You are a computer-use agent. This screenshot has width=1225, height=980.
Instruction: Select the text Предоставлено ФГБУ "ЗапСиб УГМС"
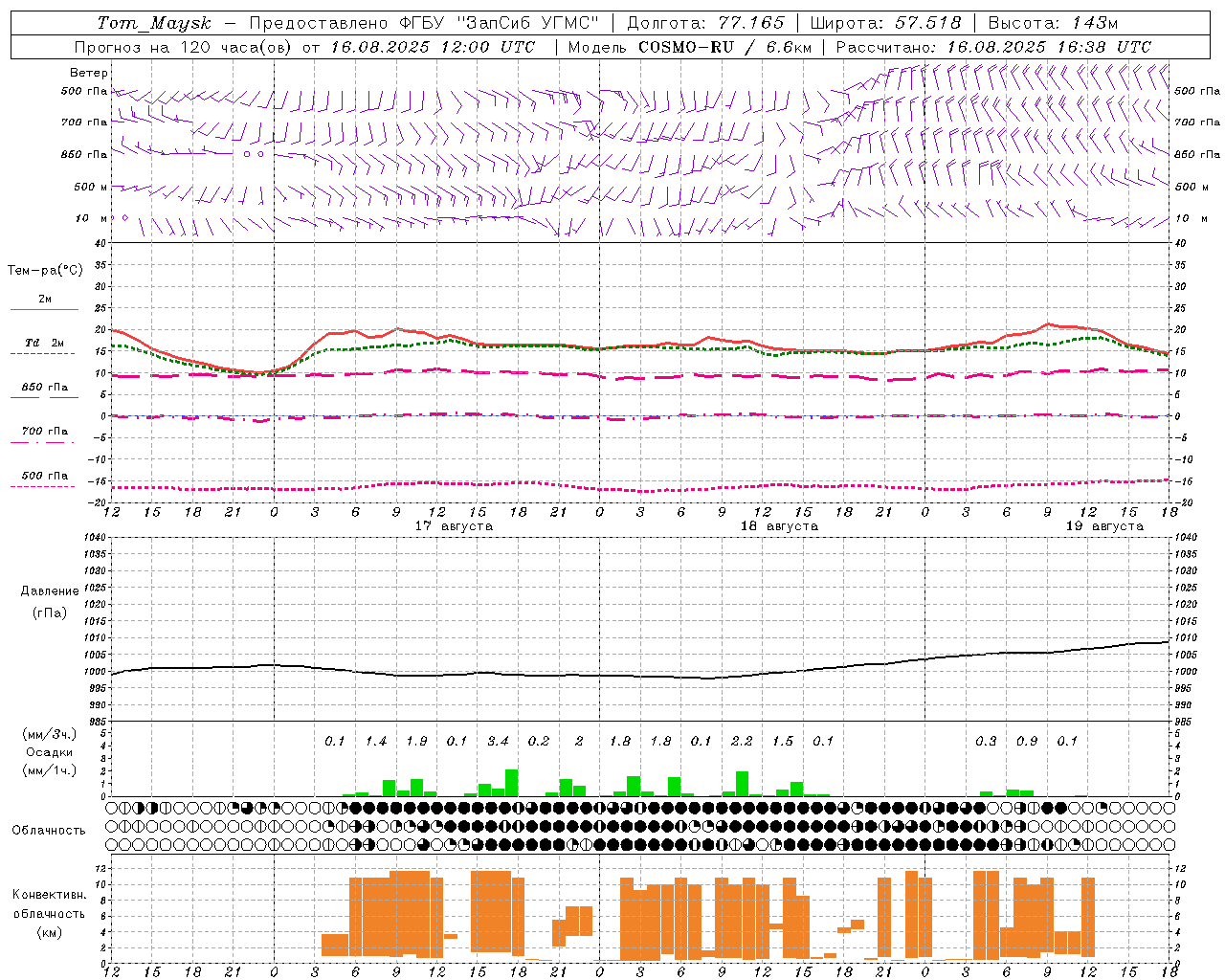[x=424, y=23]
